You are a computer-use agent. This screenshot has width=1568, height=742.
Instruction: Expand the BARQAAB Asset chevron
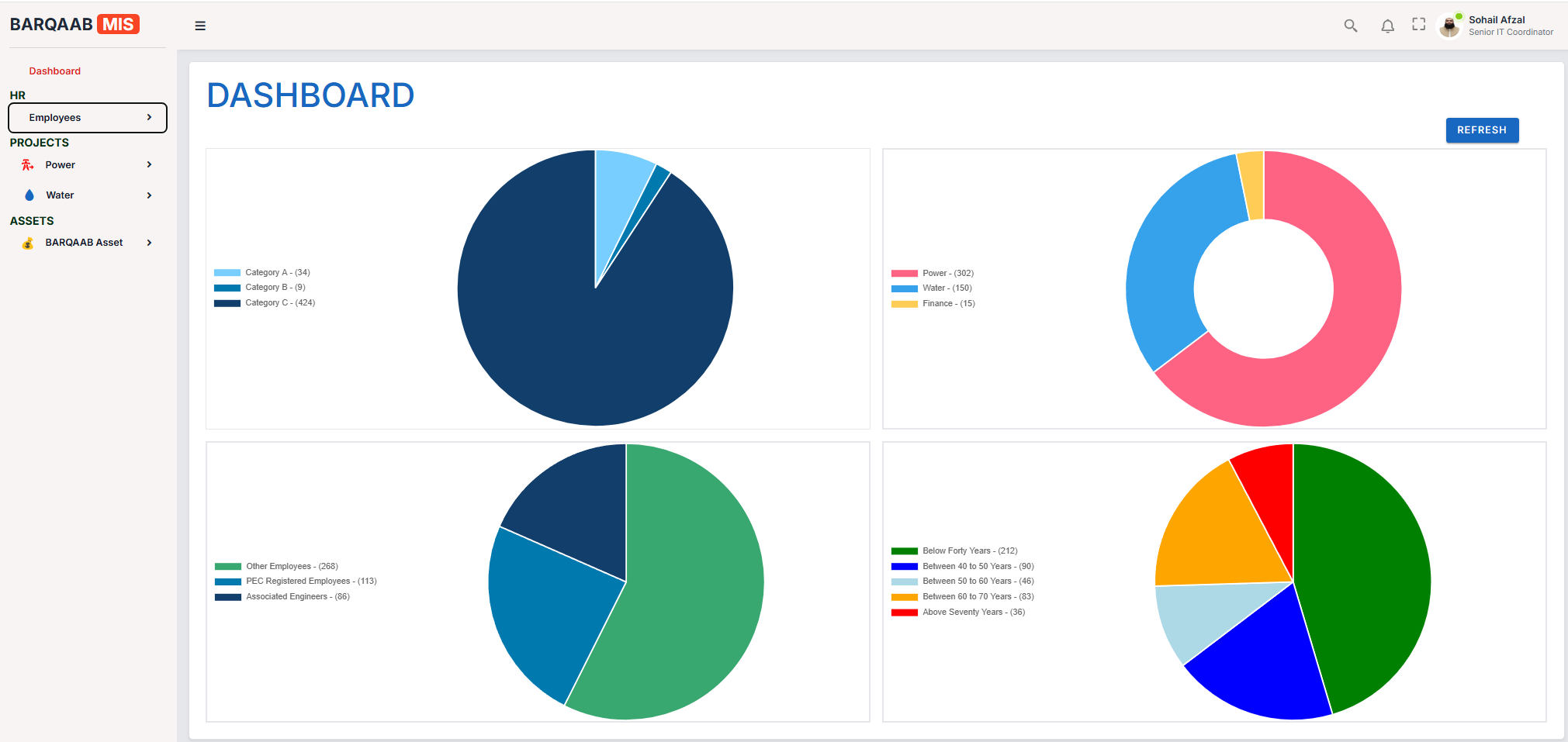coord(149,243)
